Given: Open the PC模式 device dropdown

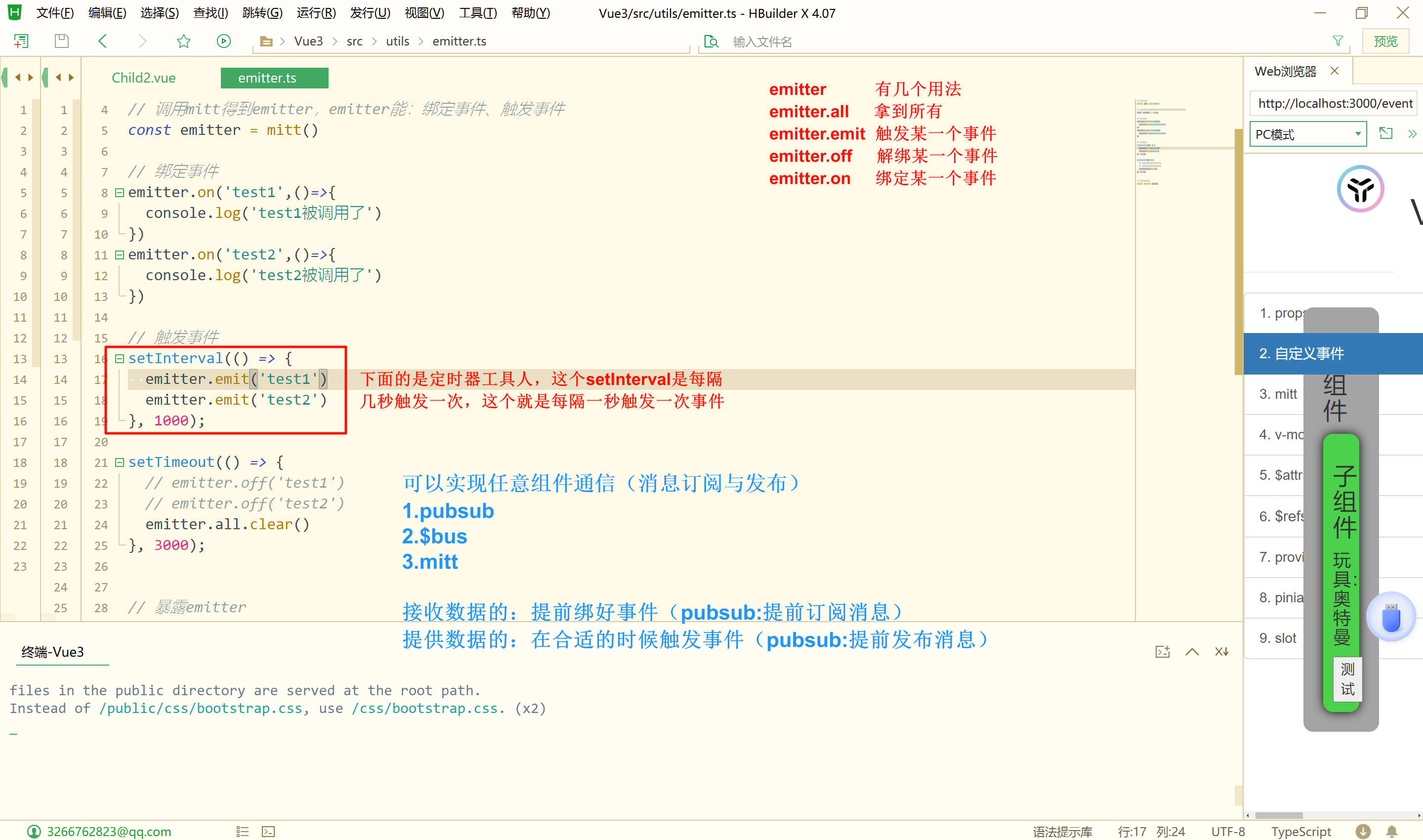Looking at the screenshot, I should click(1307, 134).
